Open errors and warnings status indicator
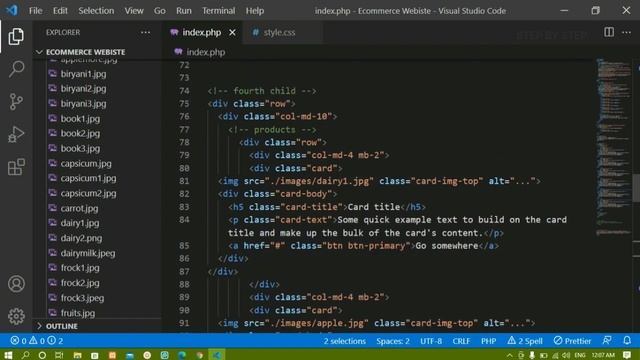This screenshot has width=640, height=360. coord(36,340)
